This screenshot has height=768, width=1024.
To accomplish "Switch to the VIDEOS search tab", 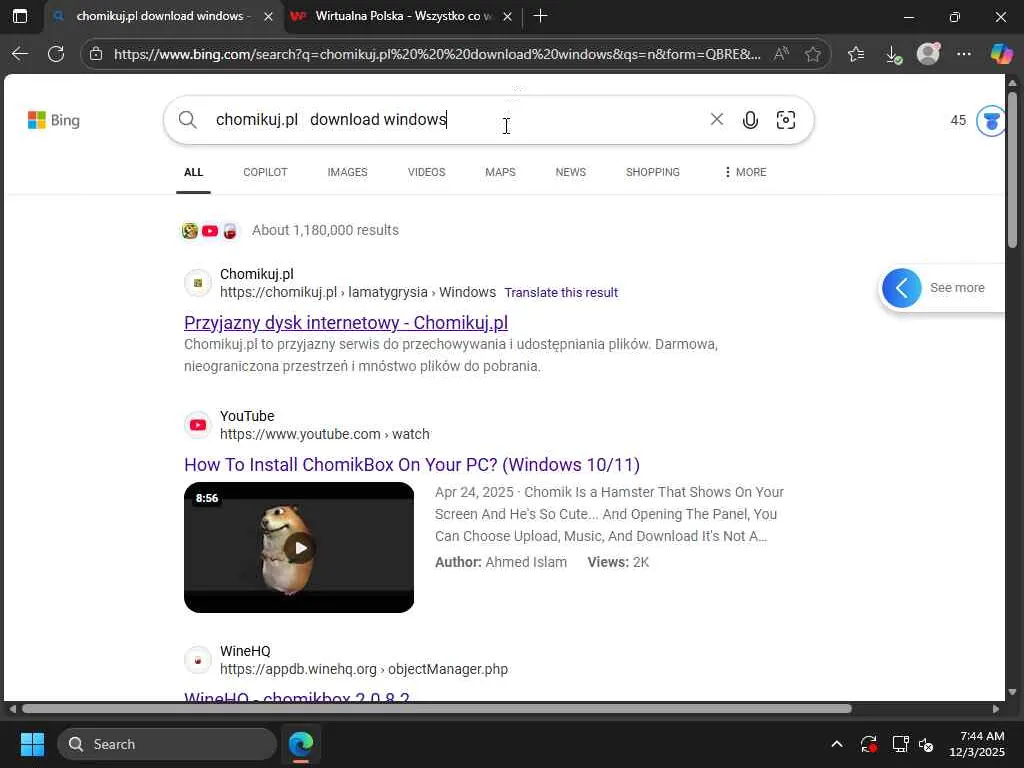I will coord(426,172).
